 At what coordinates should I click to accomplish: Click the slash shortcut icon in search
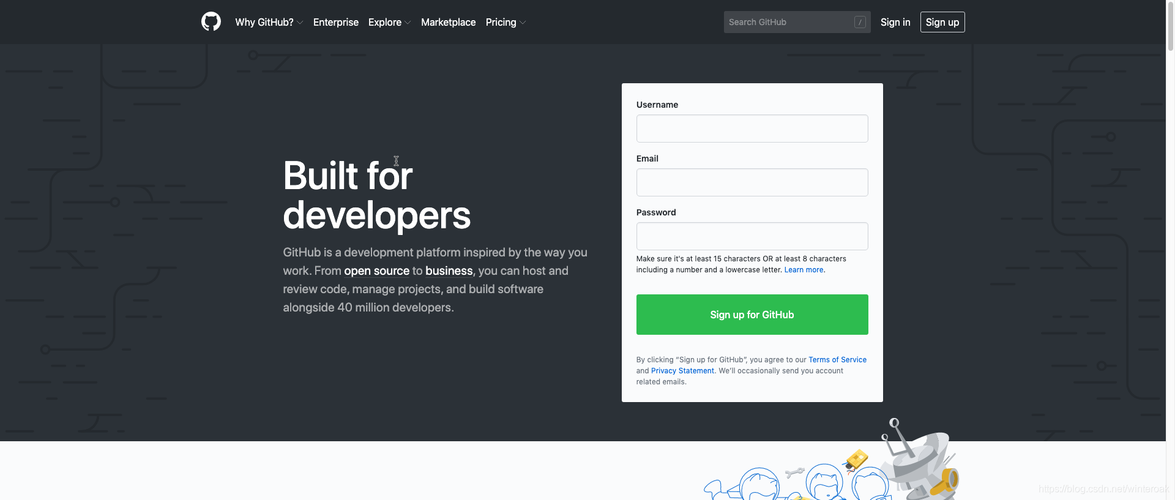click(x=860, y=22)
